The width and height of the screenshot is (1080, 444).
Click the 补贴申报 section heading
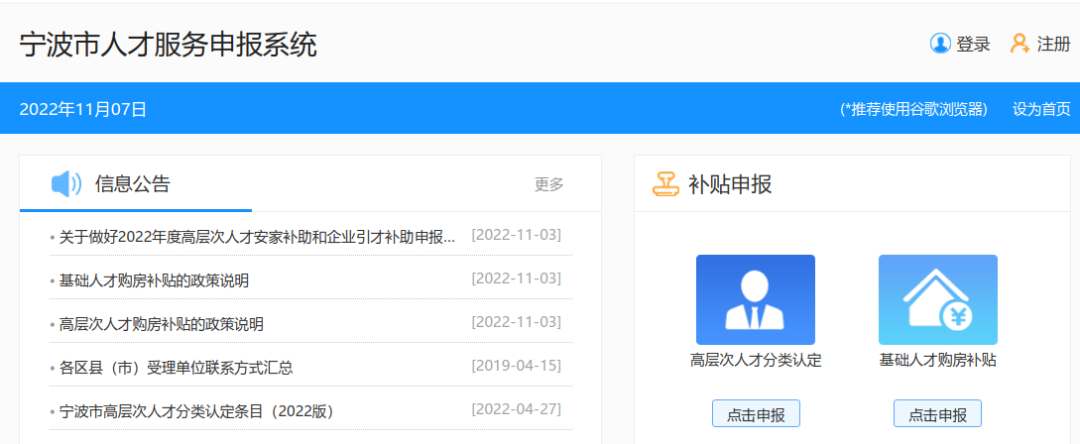[730, 184]
